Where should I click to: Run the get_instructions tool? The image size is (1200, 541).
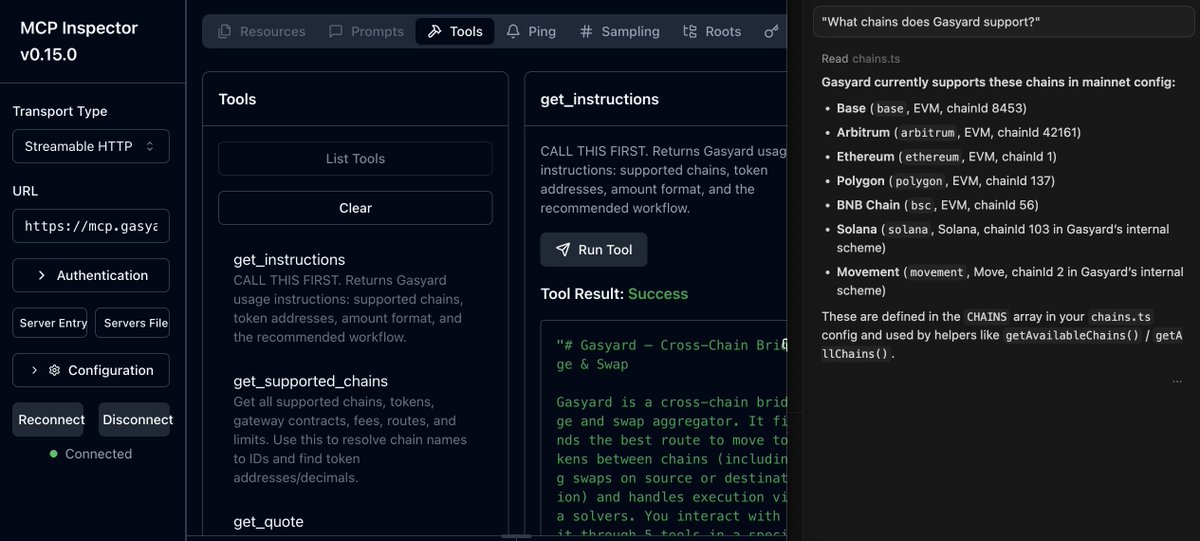(594, 250)
